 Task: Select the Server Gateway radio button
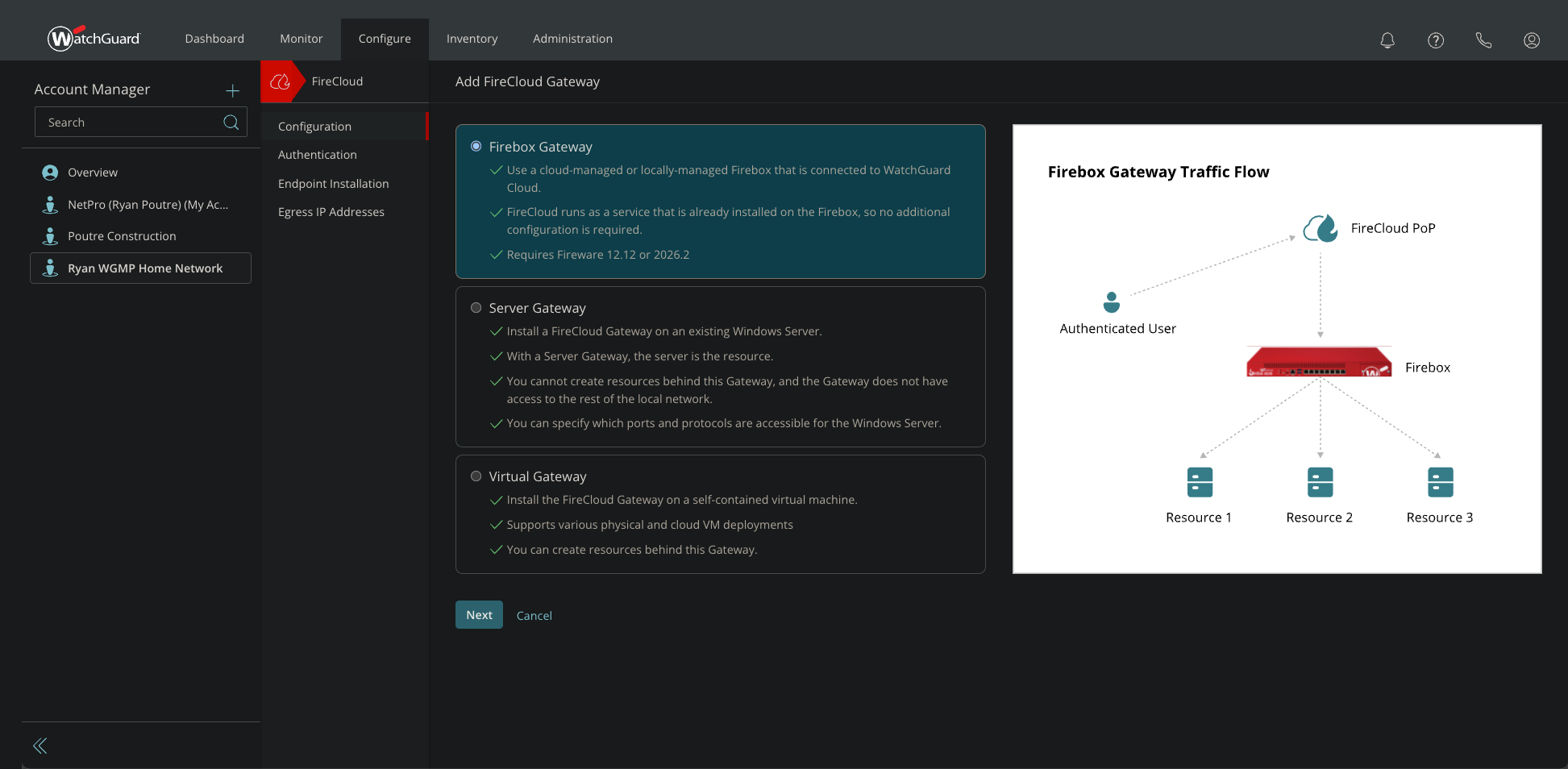(x=476, y=308)
